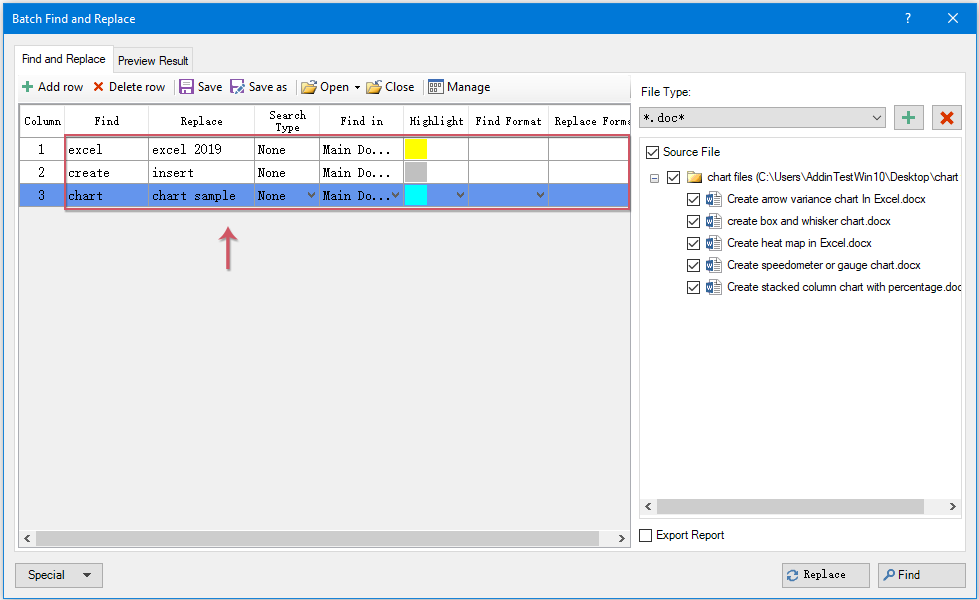The width and height of the screenshot is (979, 600).
Task: Click the Save as icon
Action: (237, 87)
